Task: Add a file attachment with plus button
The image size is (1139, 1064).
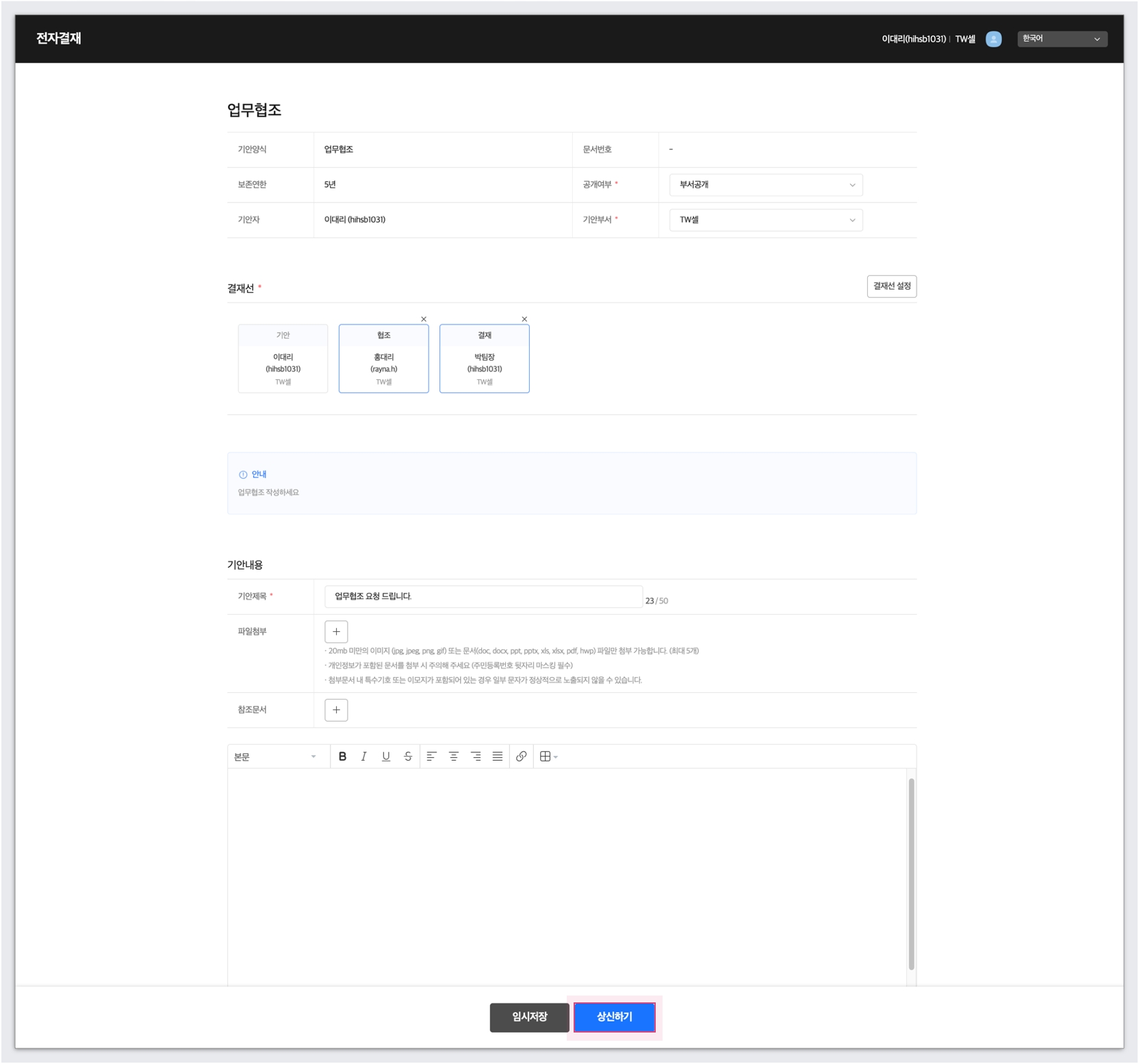Action: click(336, 631)
